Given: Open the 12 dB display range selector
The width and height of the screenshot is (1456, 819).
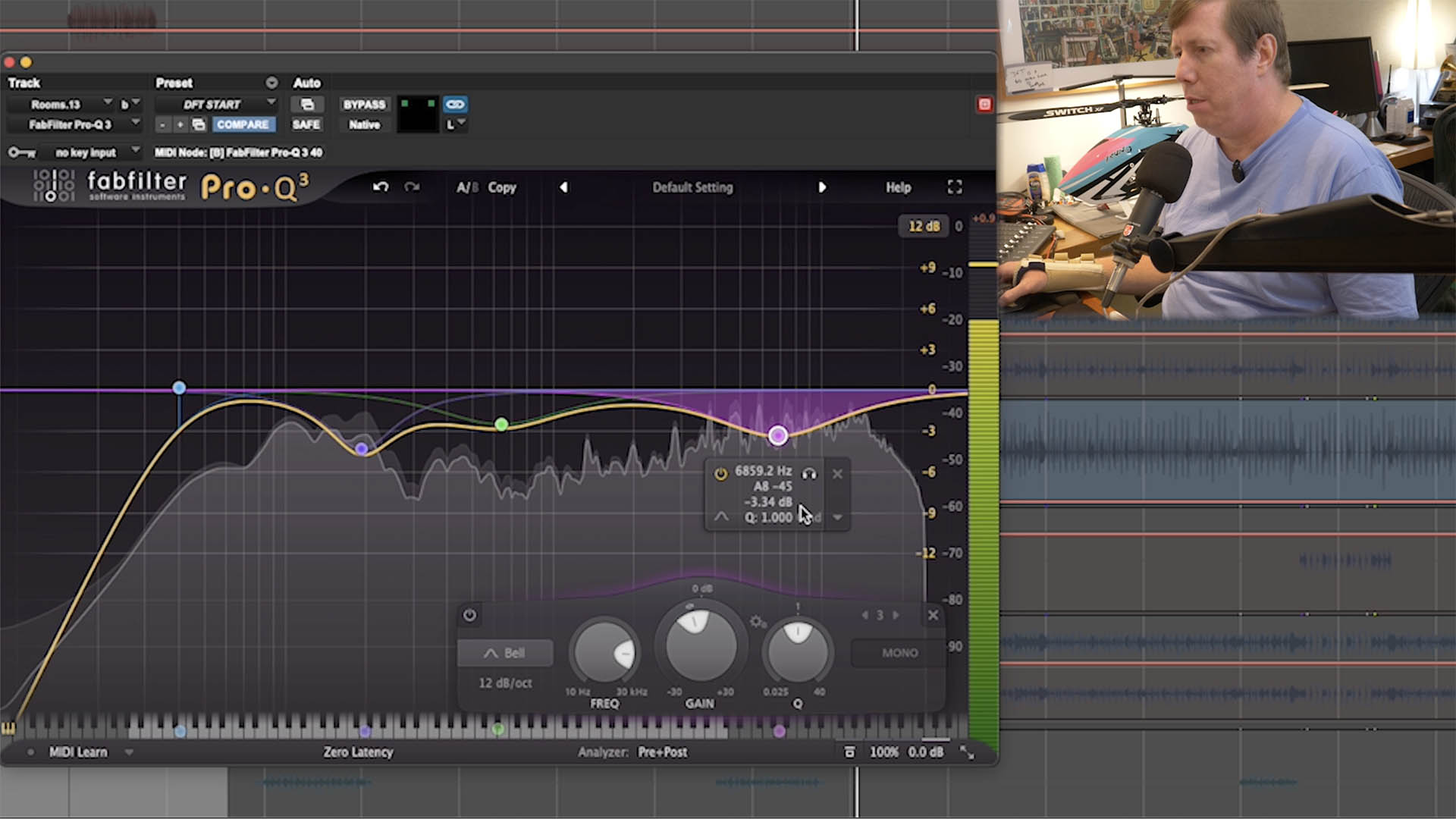Looking at the screenshot, I should point(924,226).
